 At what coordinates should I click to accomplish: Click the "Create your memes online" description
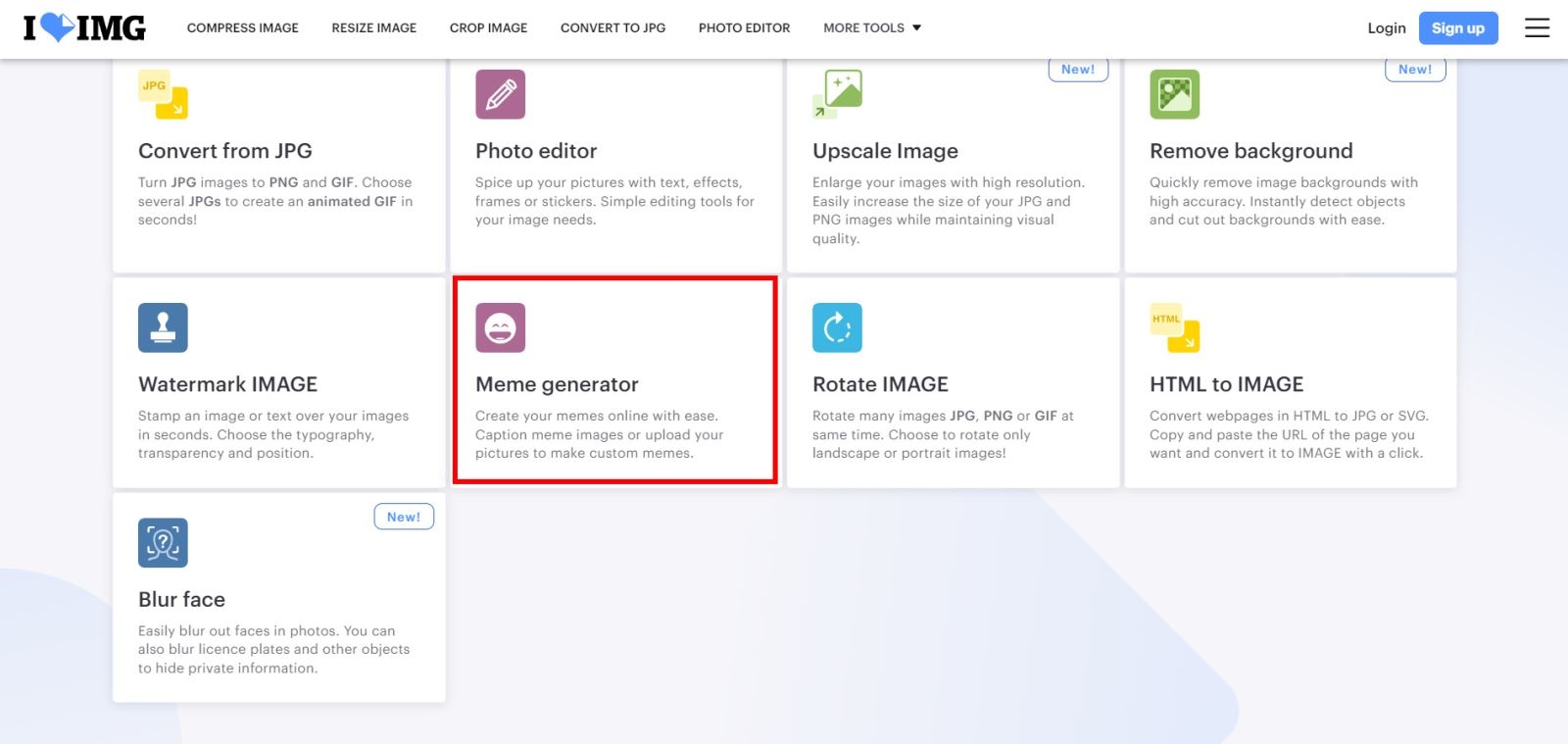pyautogui.click(x=600, y=434)
